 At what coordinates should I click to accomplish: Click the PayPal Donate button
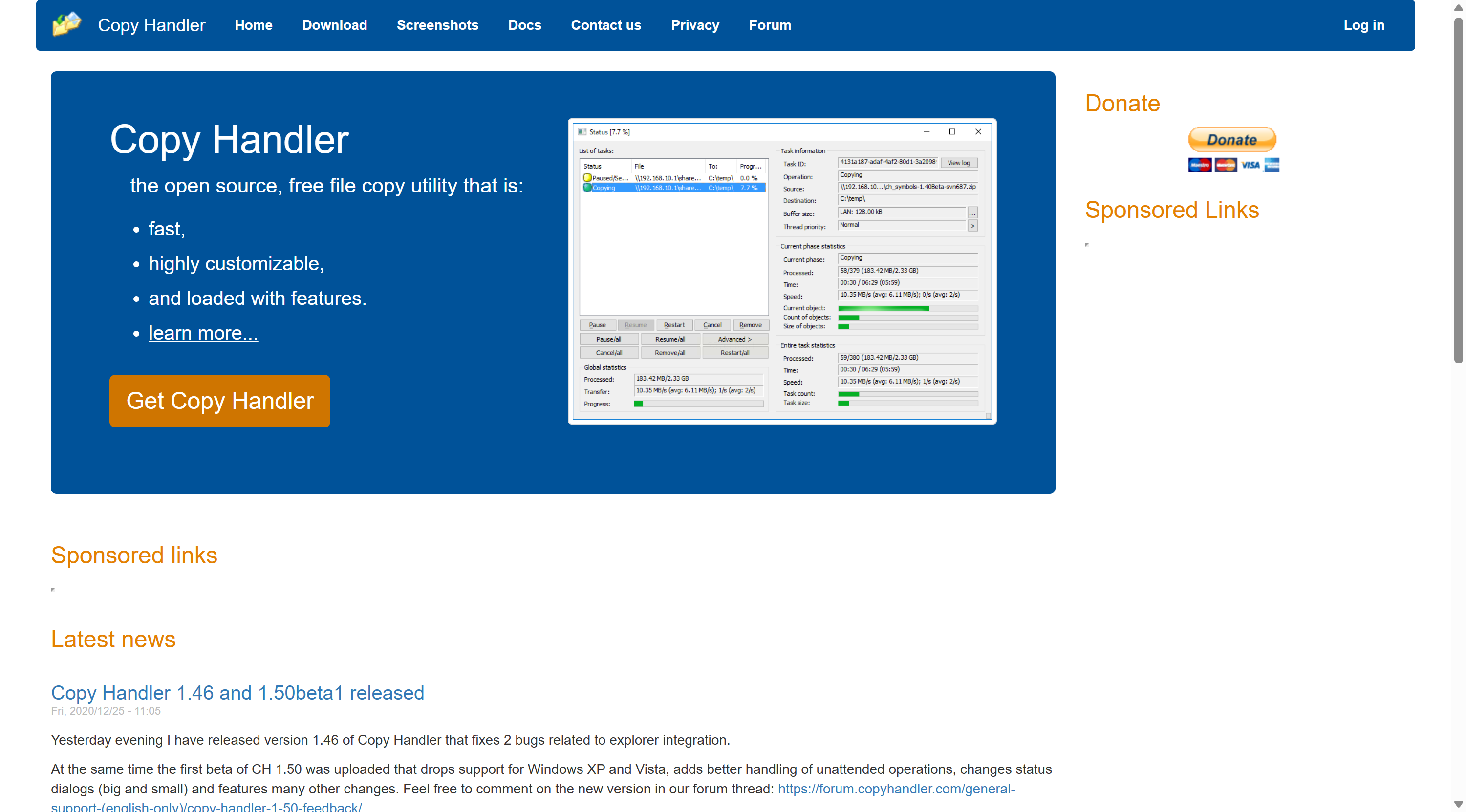[1232, 139]
